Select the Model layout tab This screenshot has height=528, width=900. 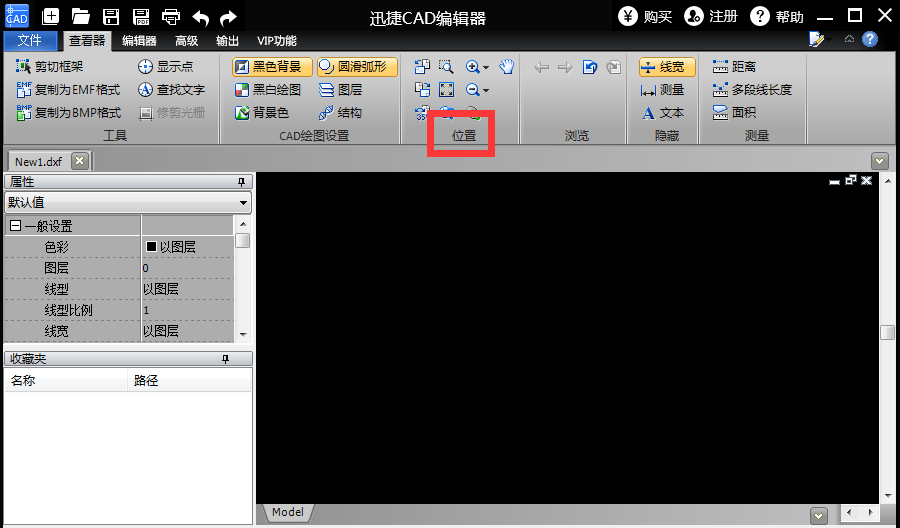(x=288, y=512)
